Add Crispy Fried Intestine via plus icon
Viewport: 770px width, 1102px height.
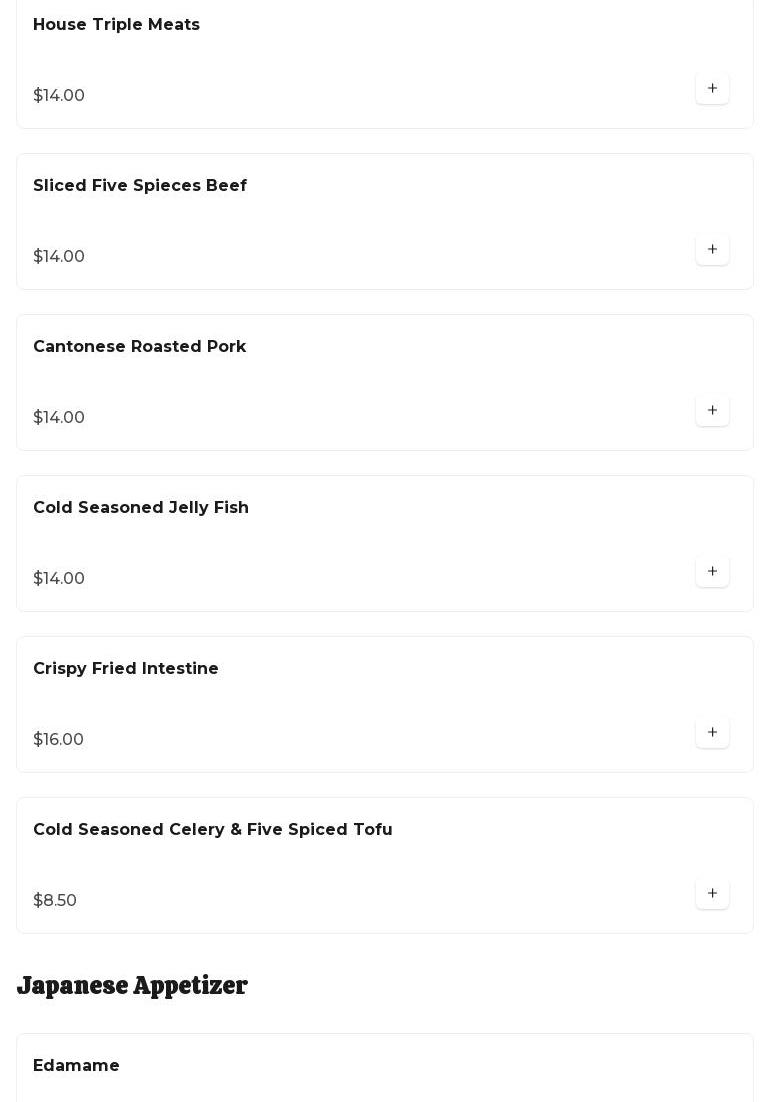712,733
